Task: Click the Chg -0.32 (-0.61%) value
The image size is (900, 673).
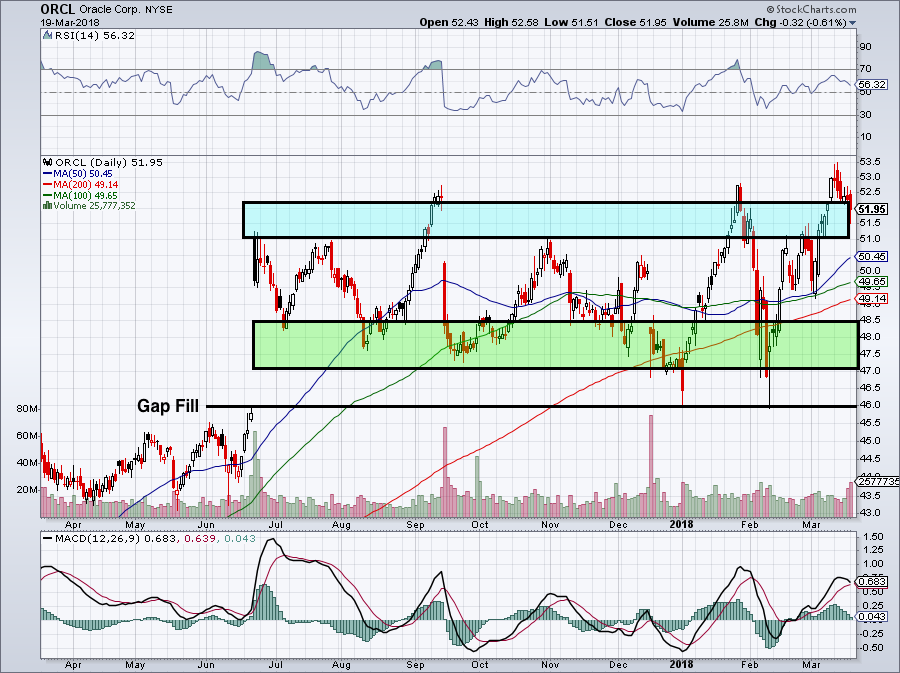Action: [x=800, y=22]
